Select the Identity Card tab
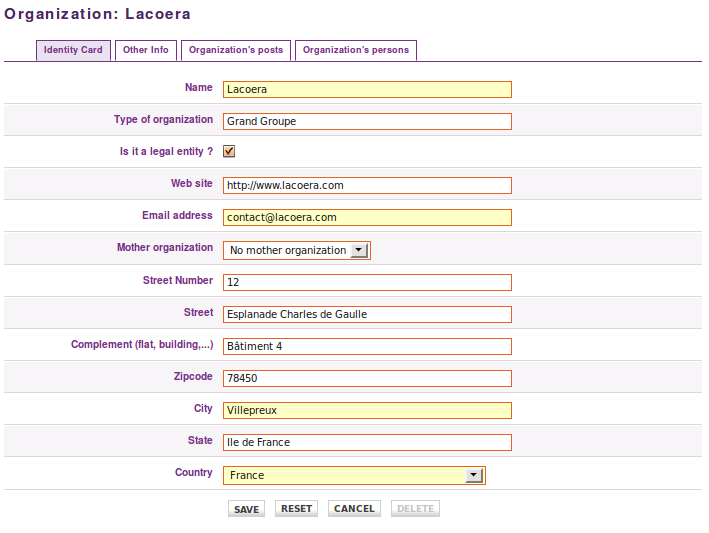This screenshot has width=709, height=533. (73, 50)
